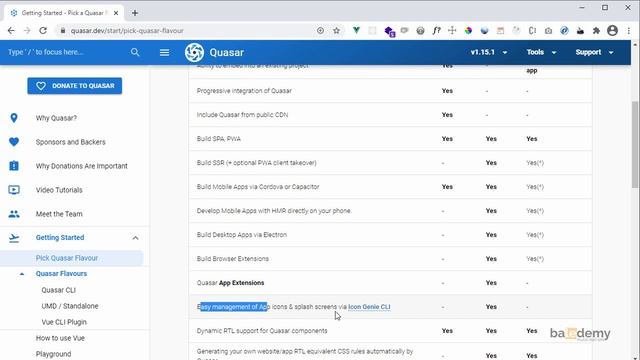
Task: Click the Getting Started airplane icon
Action: click(14, 238)
